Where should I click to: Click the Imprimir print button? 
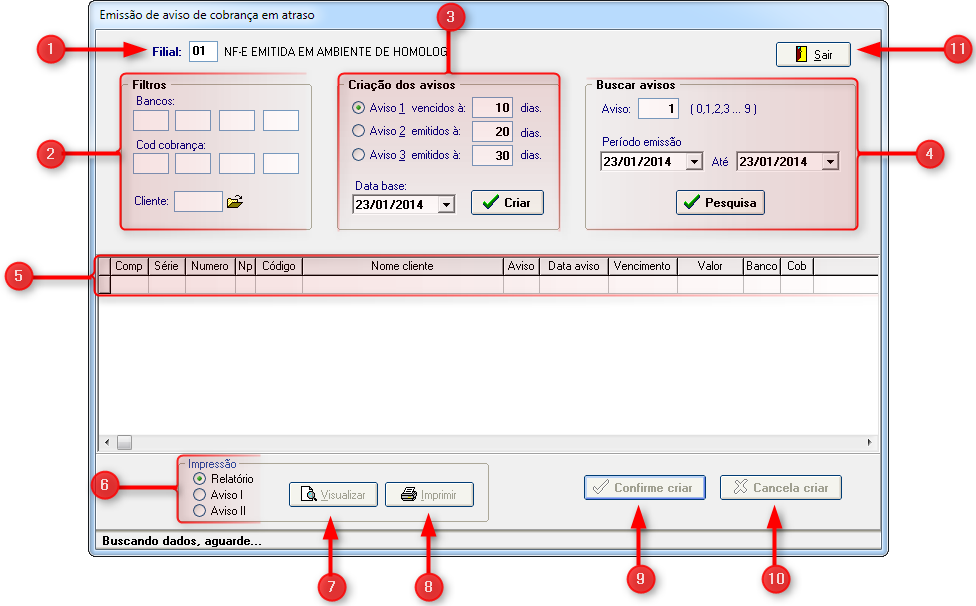(x=429, y=495)
